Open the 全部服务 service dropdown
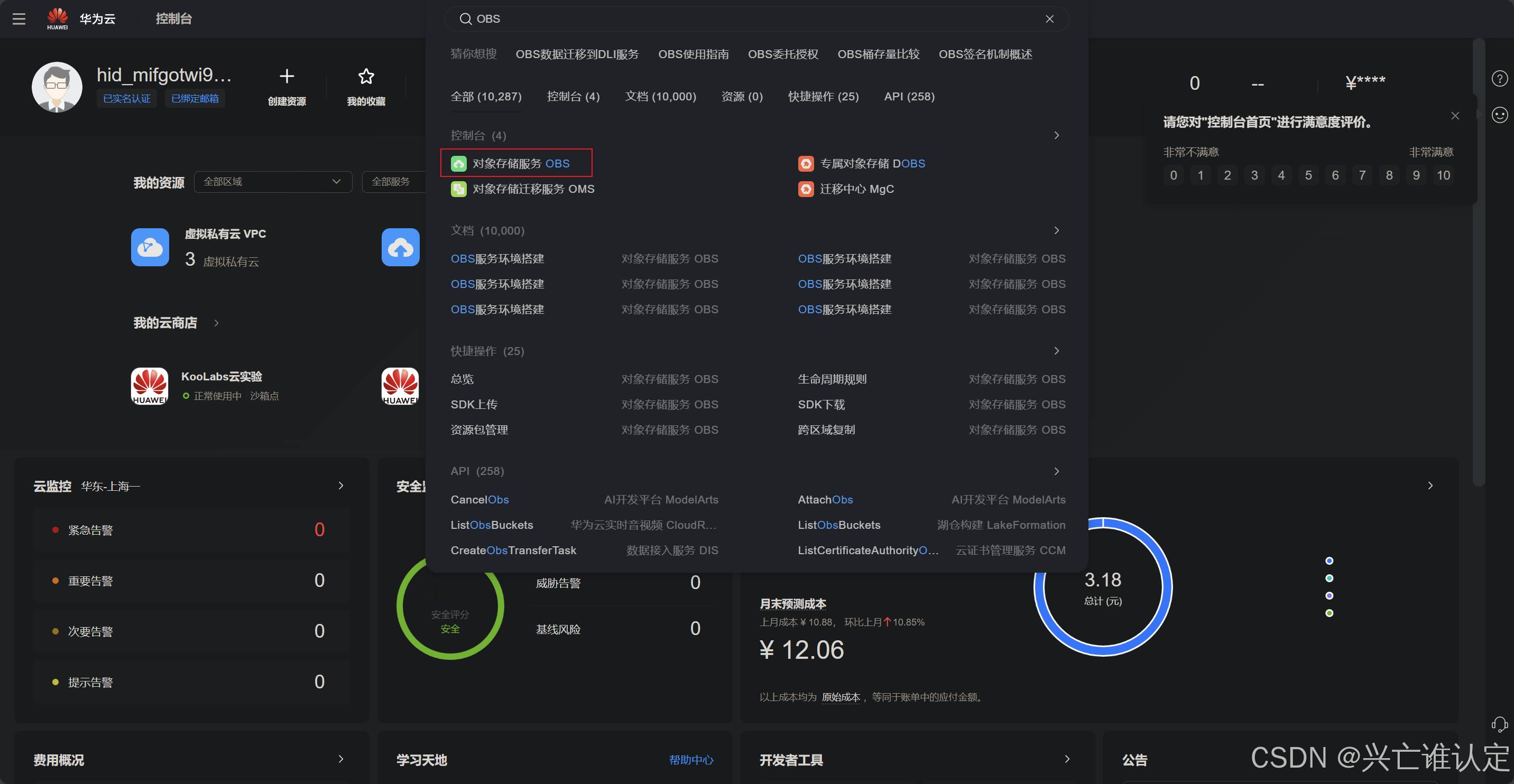 (394, 182)
